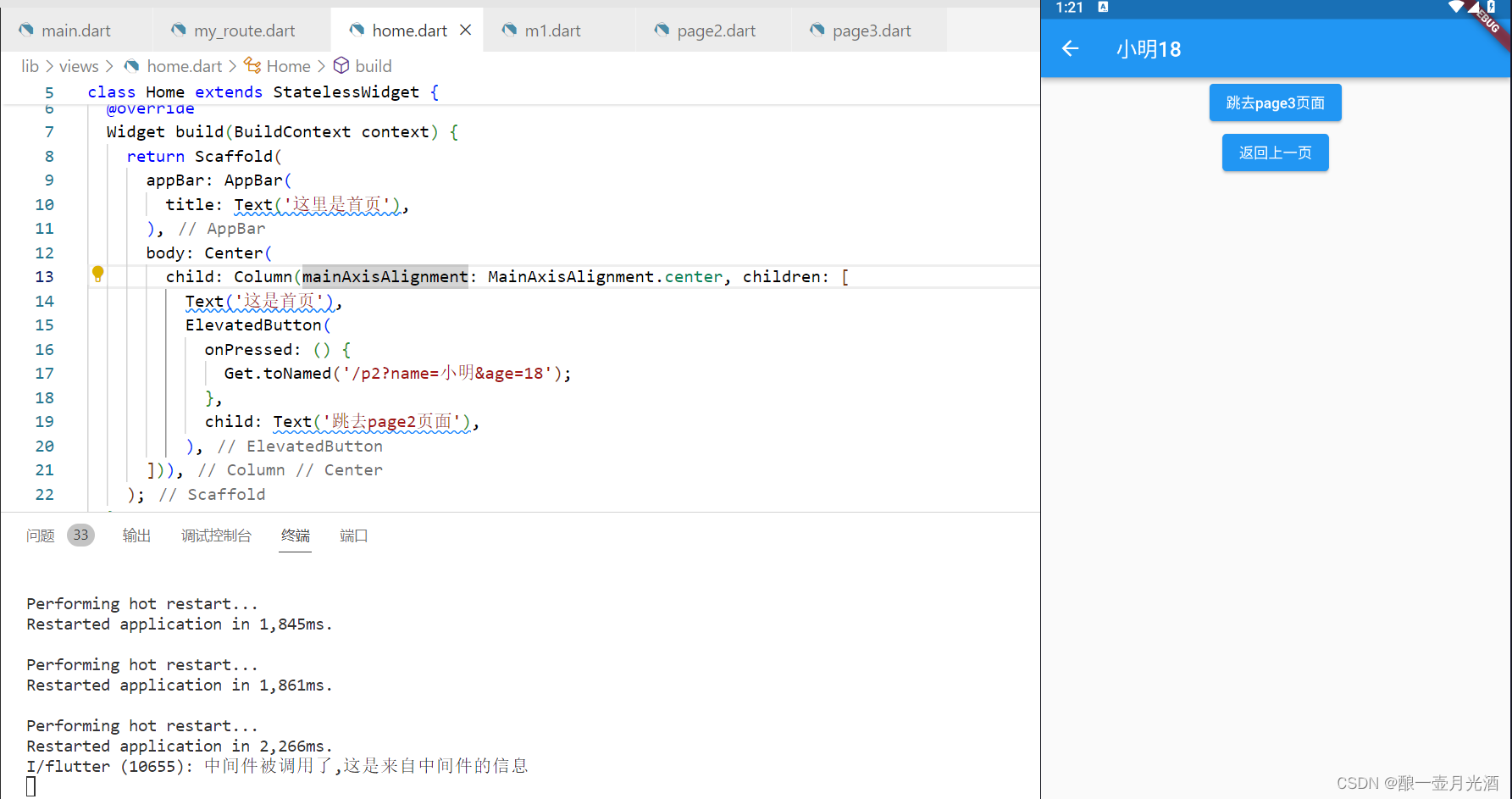This screenshot has height=799, width=1512.
Task: Open the 调试控制台 panel
Action: [217, 535]
